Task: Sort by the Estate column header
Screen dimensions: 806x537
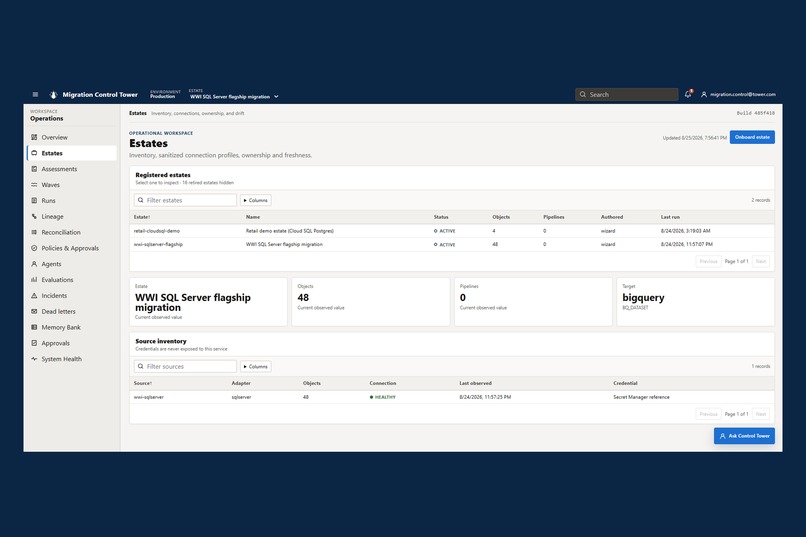Action: click(142, 217)
